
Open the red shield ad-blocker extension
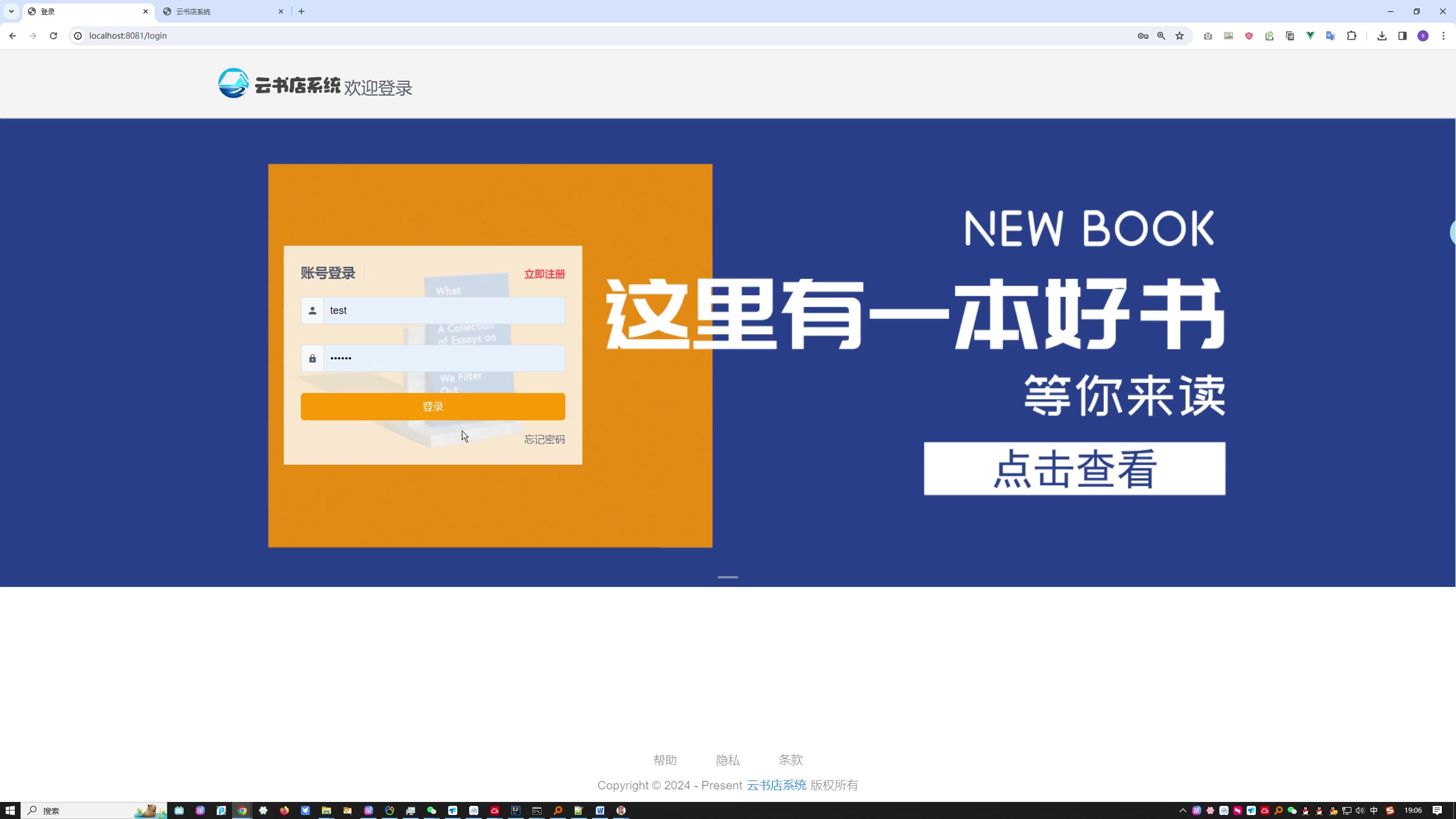pos(1249,36)
